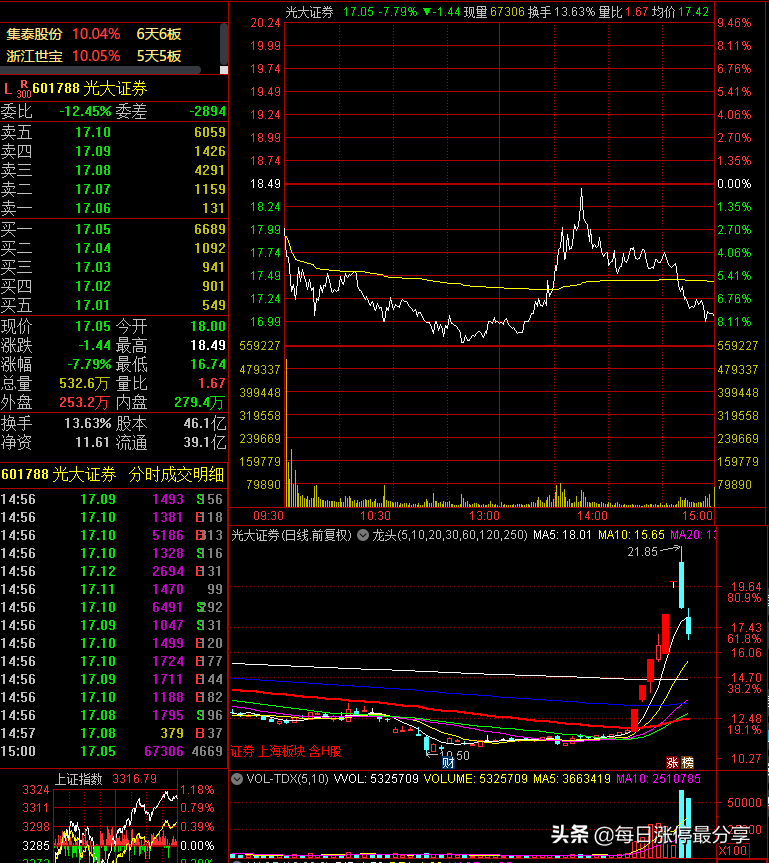Click the 量比 1.67 value in the quote panel
This screenshot has width=769, height=863.
(x=212, y=384)
